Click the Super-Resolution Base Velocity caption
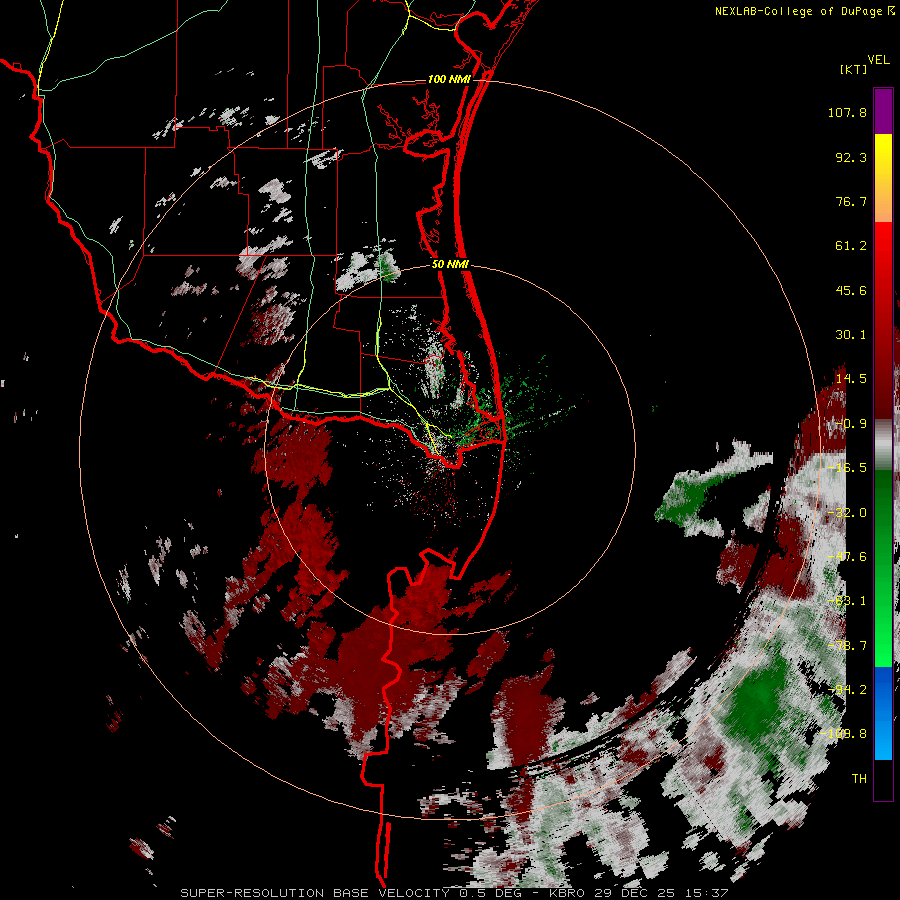The height and width of the screenshot is (900, 900). [454, 893]
